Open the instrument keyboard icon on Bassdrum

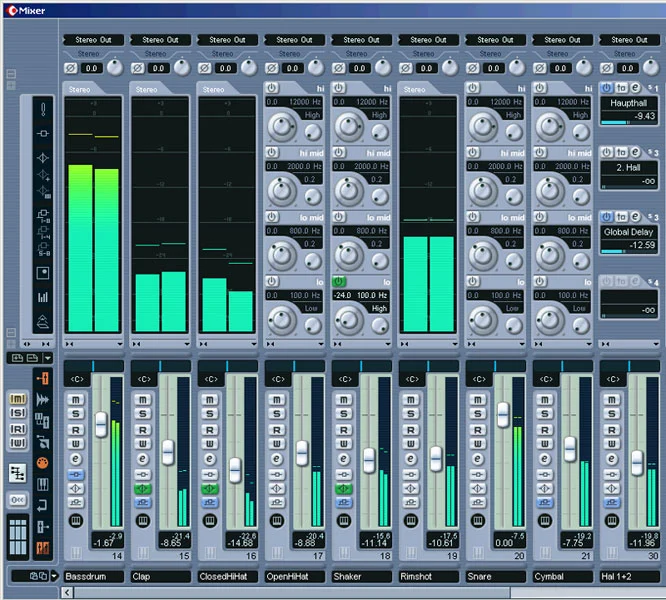click(74, 521)
